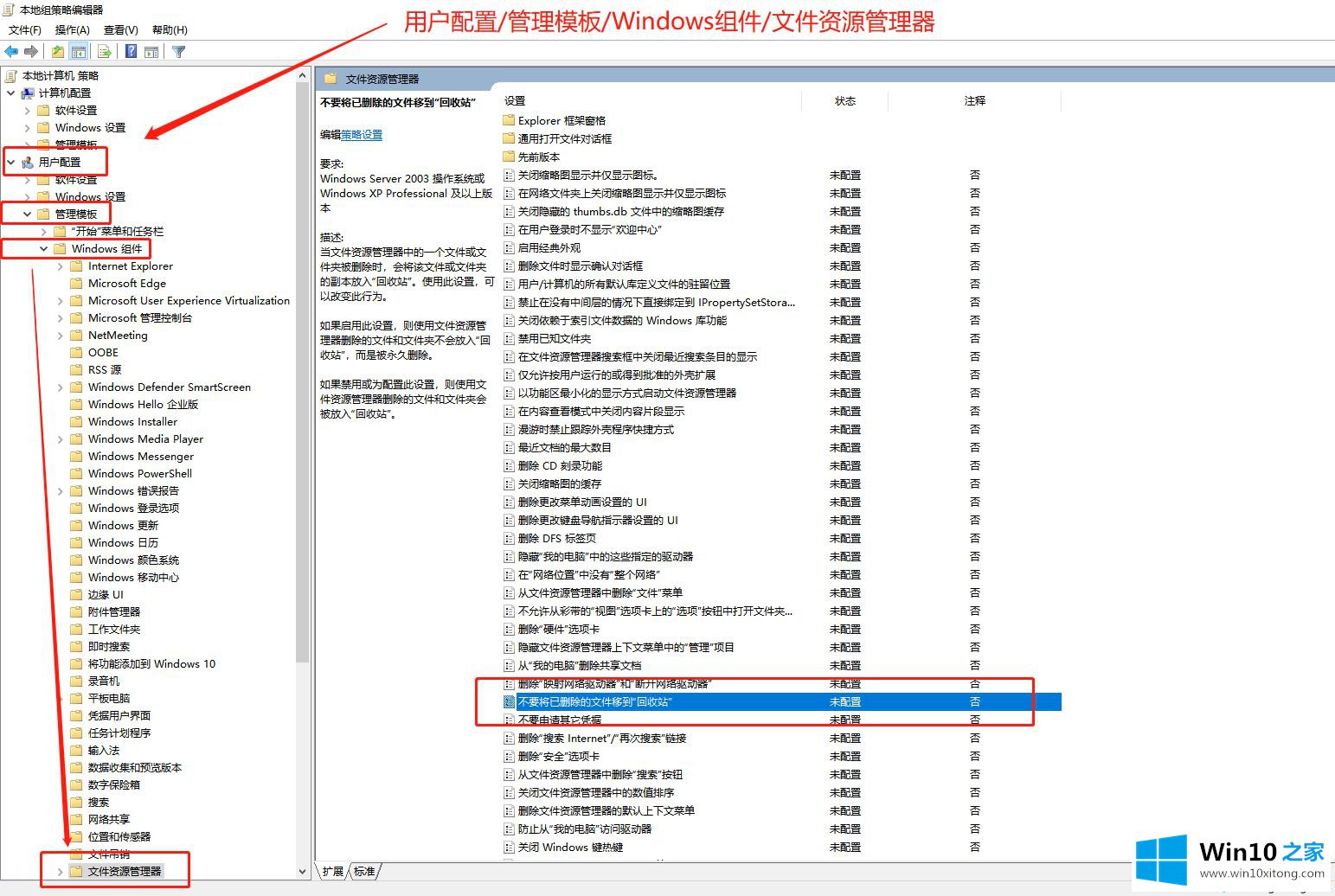Screen dimensions: 1335x896
Task: Click the 先前版本 folder icon
Action: (509, 157)
